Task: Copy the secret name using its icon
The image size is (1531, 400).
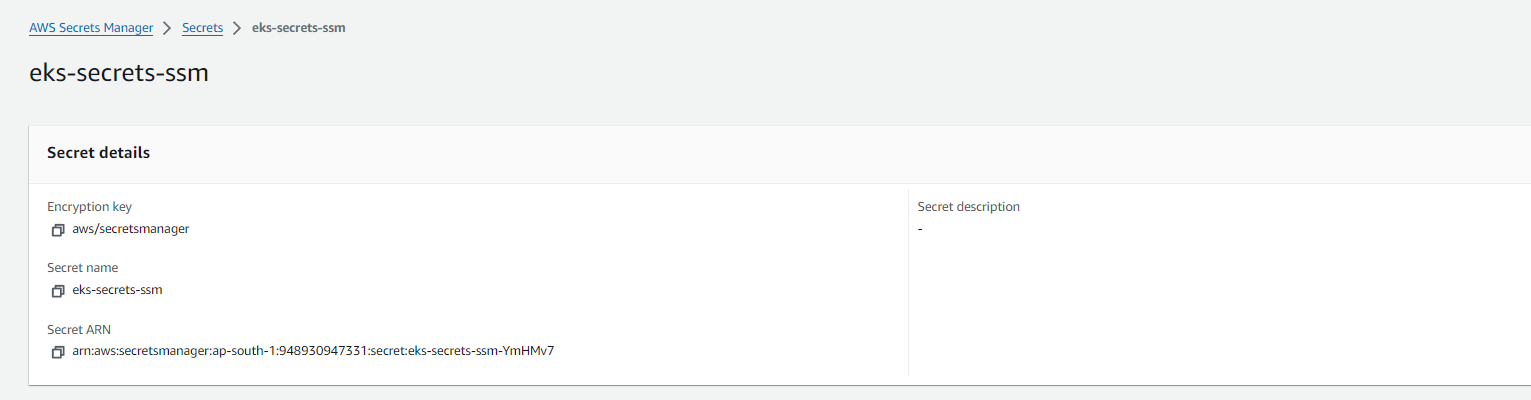Action: [58, 291]
